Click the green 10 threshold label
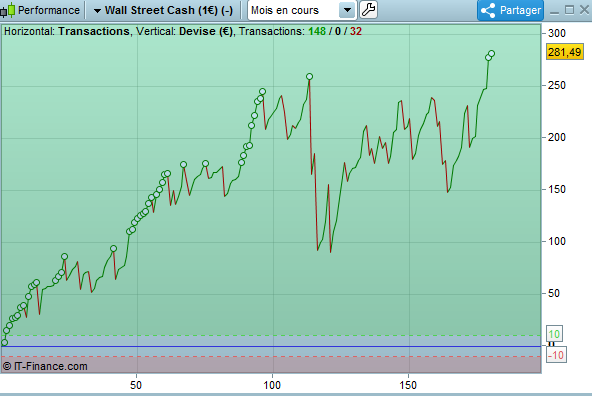This screenshot has height=396, width=592. tap(554, 334)
